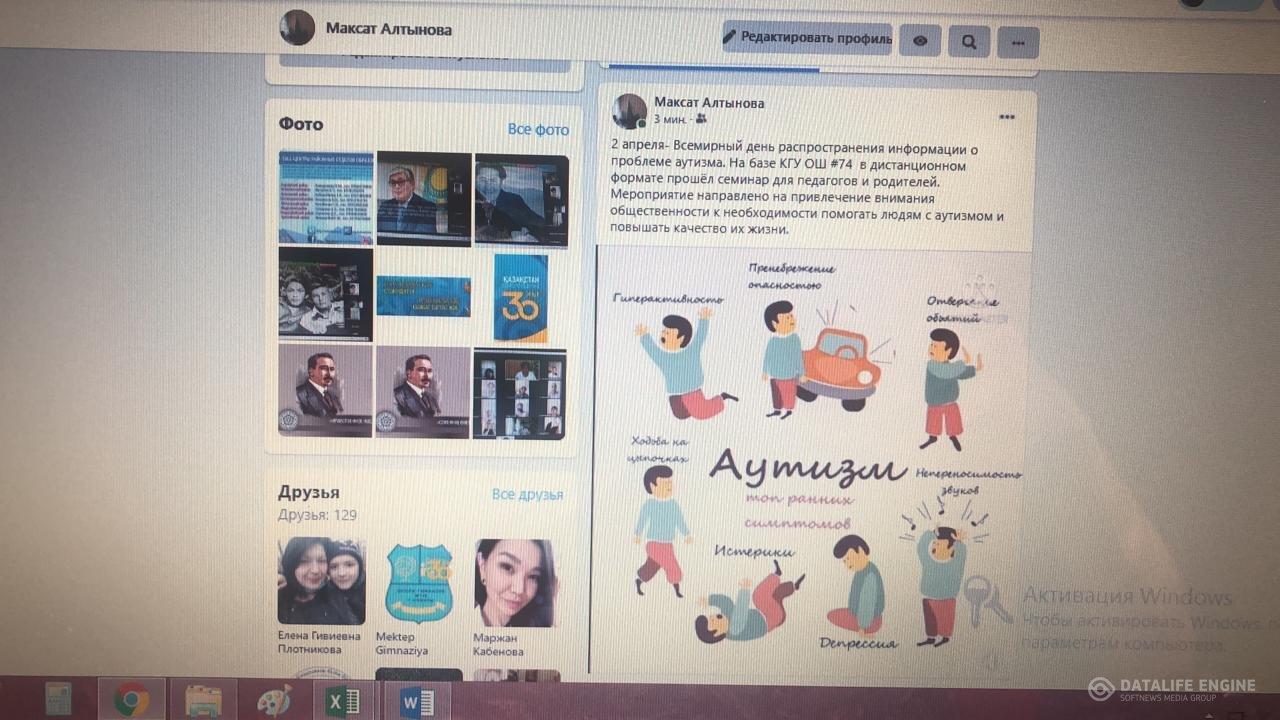Image resolution: width=1280 pixels, height=720 pixels.
Task: Open Google Chrome from the taskbar
Action: coord(131,700)
